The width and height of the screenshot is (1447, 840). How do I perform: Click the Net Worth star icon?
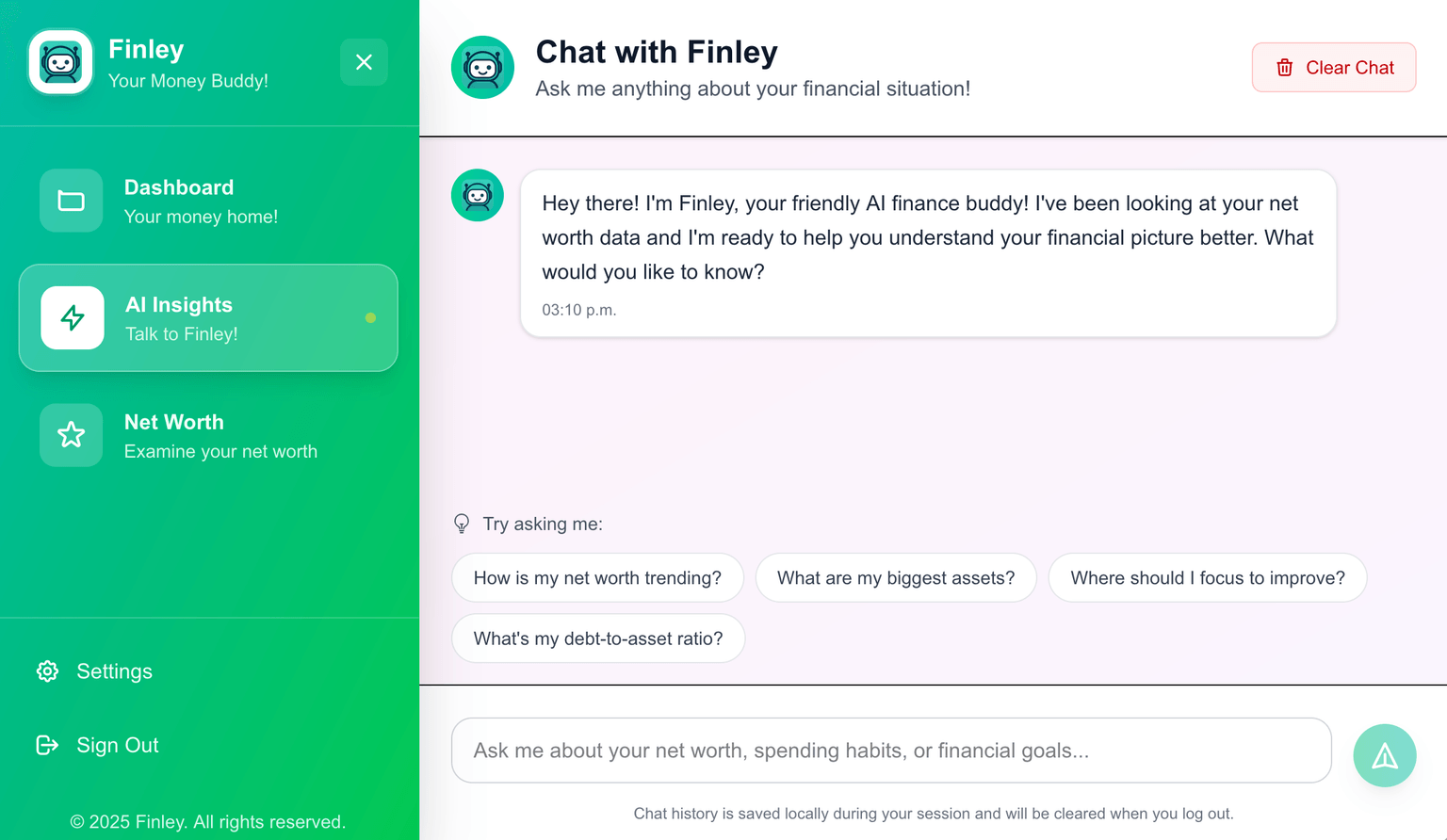pos(72,435)
